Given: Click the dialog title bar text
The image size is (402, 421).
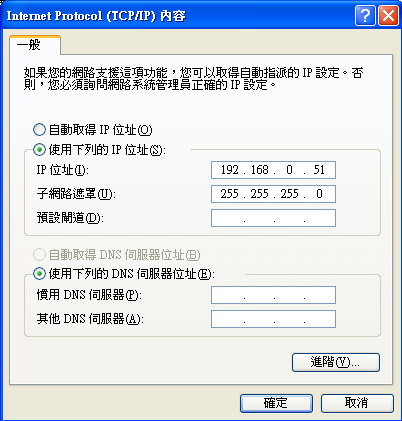Looking at the screenshot, I should pos(96,16).
